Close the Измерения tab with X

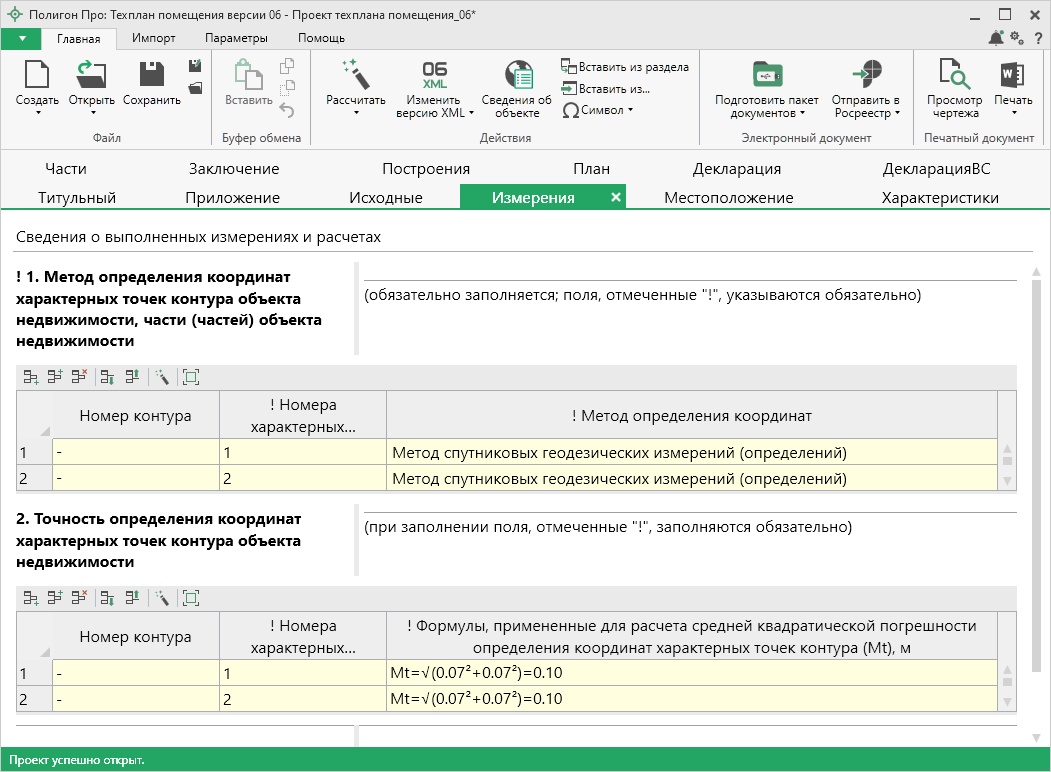tap(616, 198)
